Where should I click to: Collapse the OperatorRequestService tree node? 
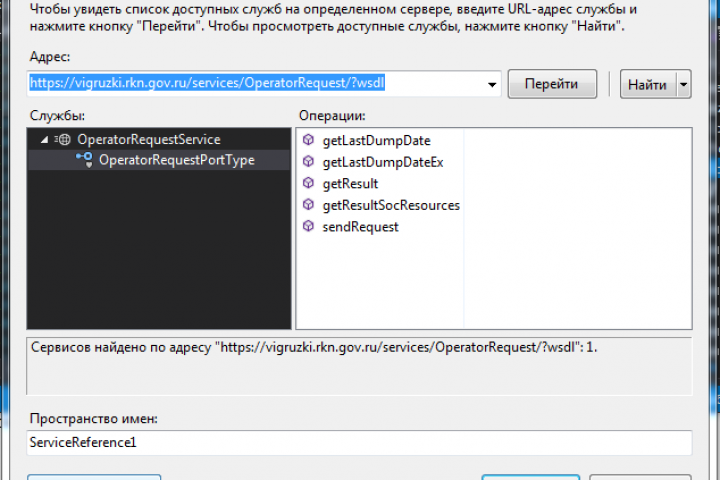click(x=45, y=140)
